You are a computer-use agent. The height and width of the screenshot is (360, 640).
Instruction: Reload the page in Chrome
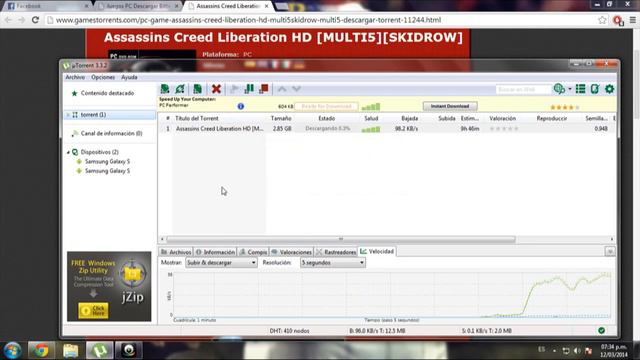(36, 20)
